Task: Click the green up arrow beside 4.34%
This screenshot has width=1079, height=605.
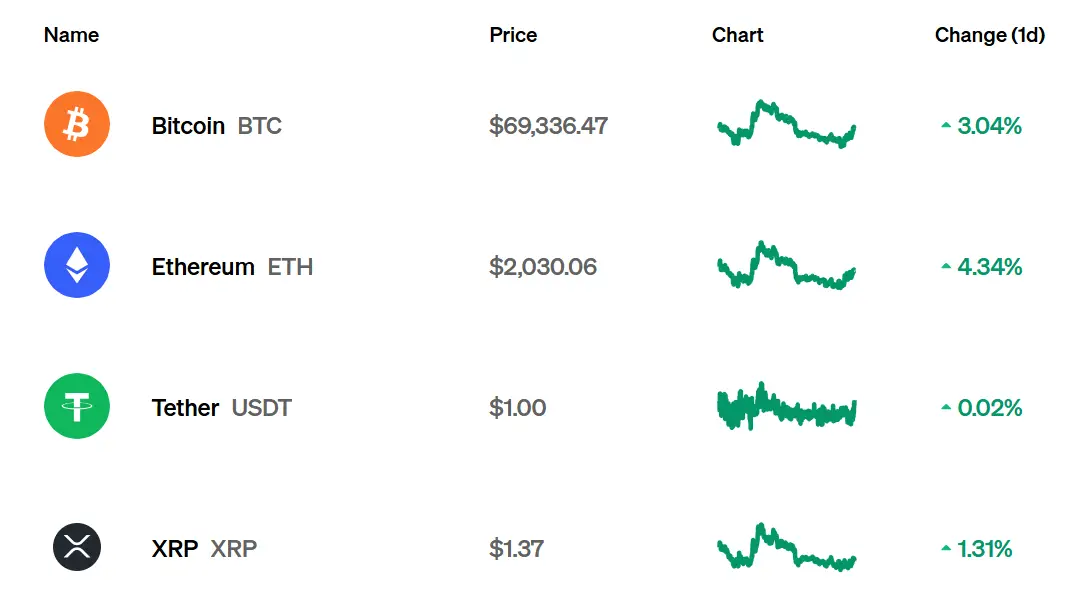Action: tap(946, 267)
